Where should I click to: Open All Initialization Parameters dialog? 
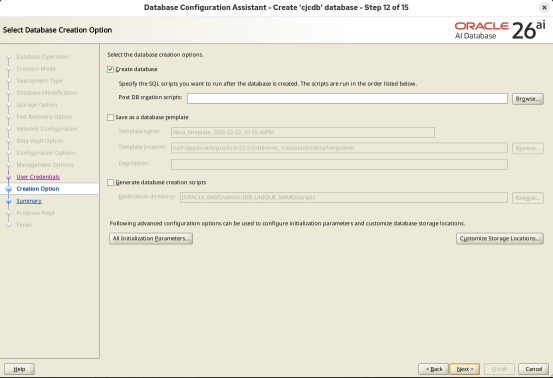coord(151,239)
